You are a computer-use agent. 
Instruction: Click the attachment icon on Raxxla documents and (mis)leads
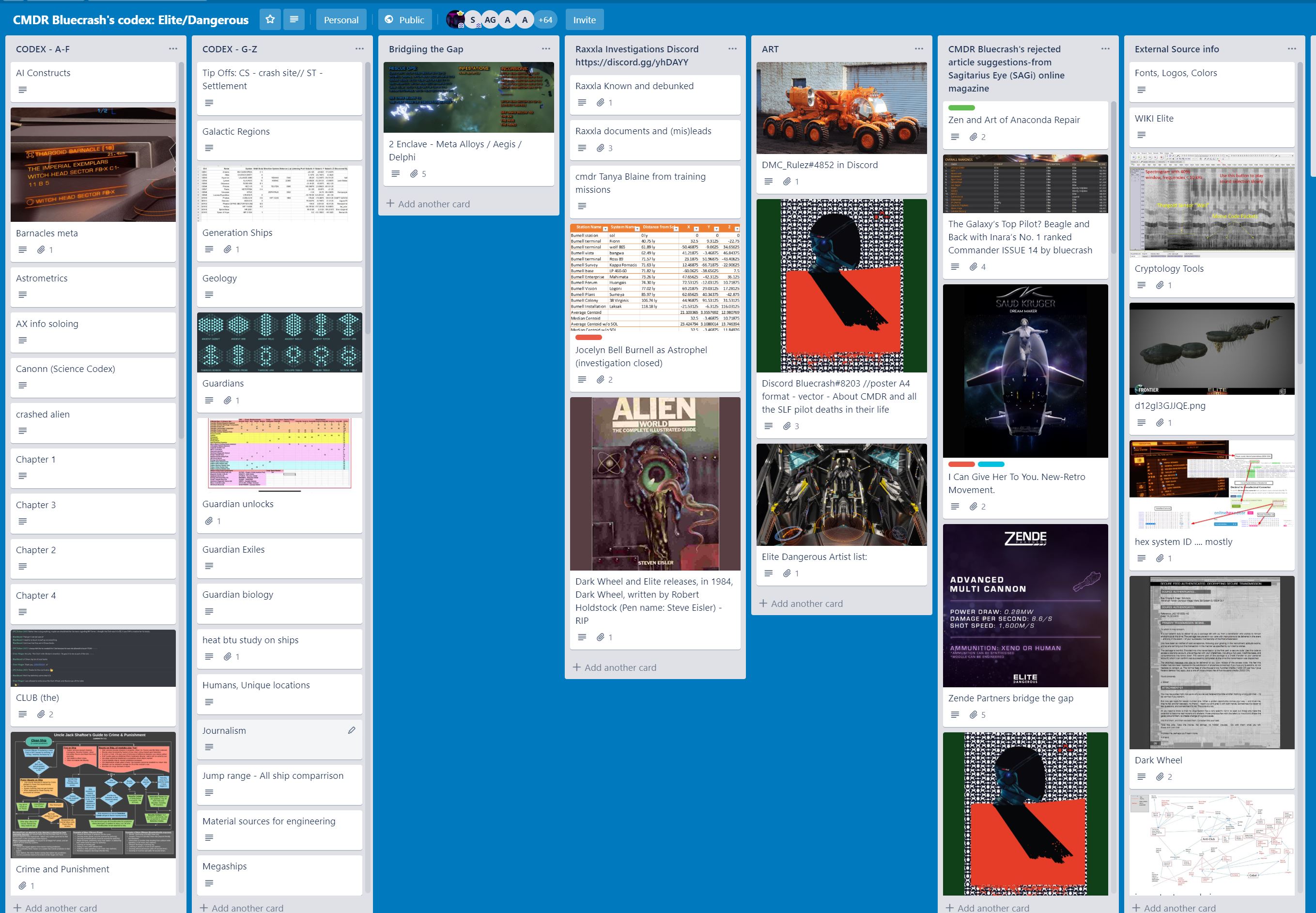coord(600,148)
